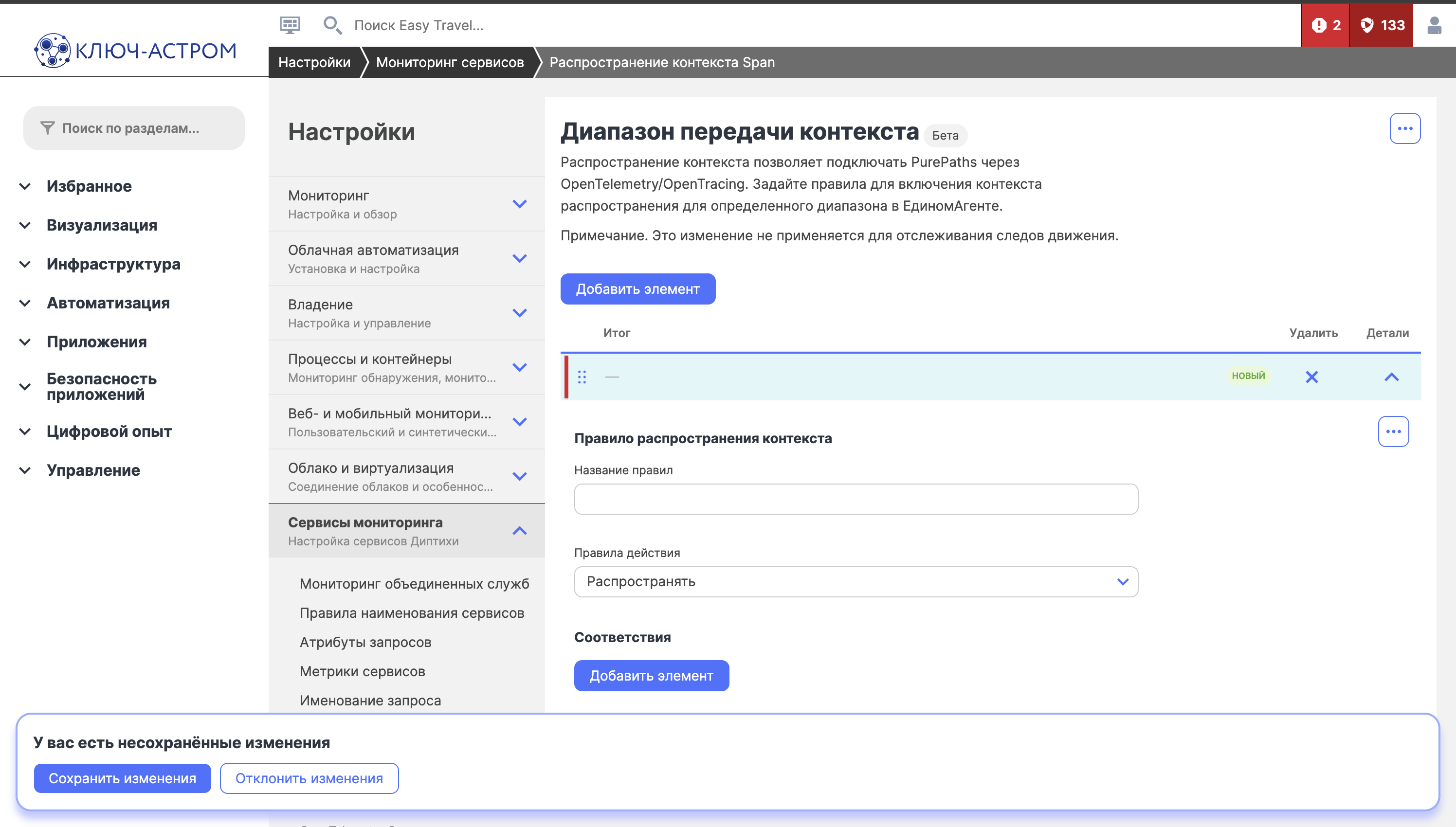Open the user profile icon
This screenshot has height=827, width=1456.
[x=1434, y=25]
